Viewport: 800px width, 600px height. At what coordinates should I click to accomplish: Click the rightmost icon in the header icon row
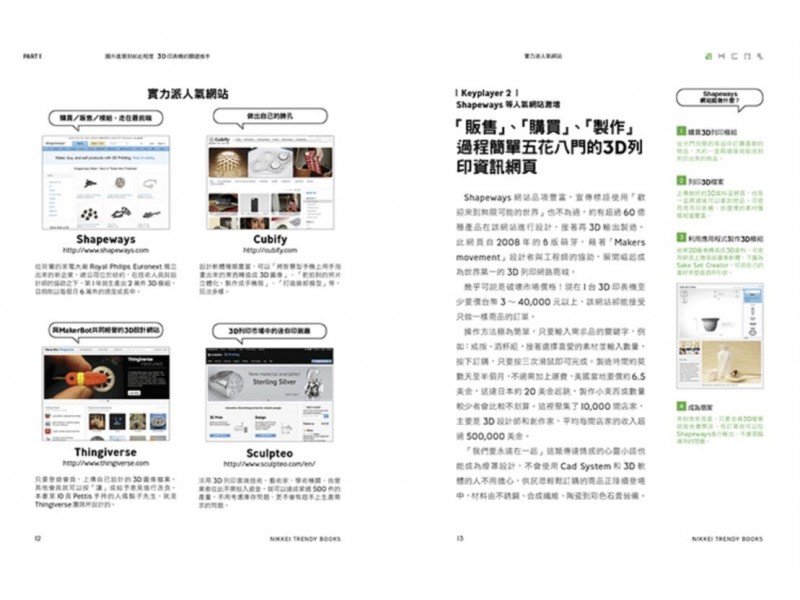pyautogui.click(x=760, y=57)
